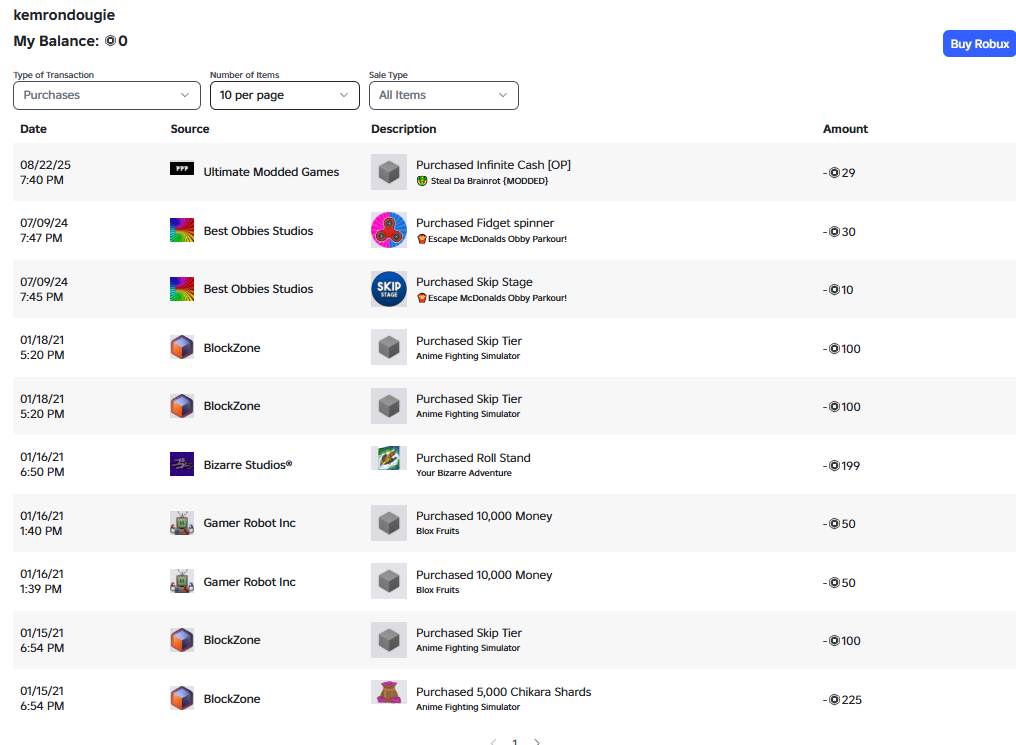
Task: Expand the Type of Transaction dropdown
Action: pyautogui.click(x=107, y=95)
